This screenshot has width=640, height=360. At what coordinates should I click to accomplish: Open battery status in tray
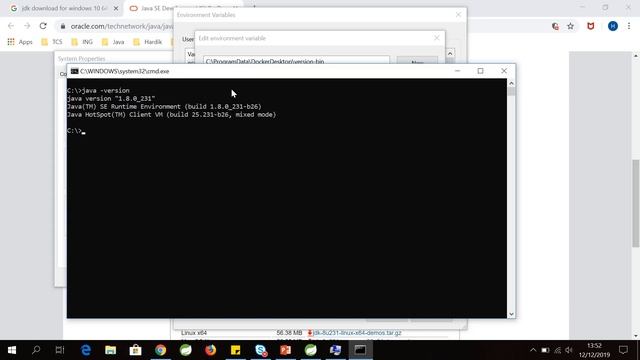pos(545,350)
